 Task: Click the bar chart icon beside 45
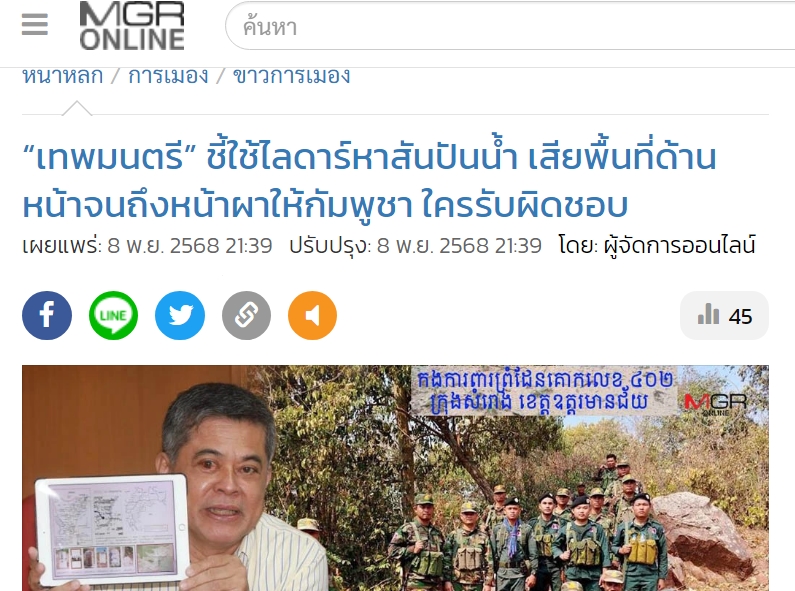(x=708, y=314)
